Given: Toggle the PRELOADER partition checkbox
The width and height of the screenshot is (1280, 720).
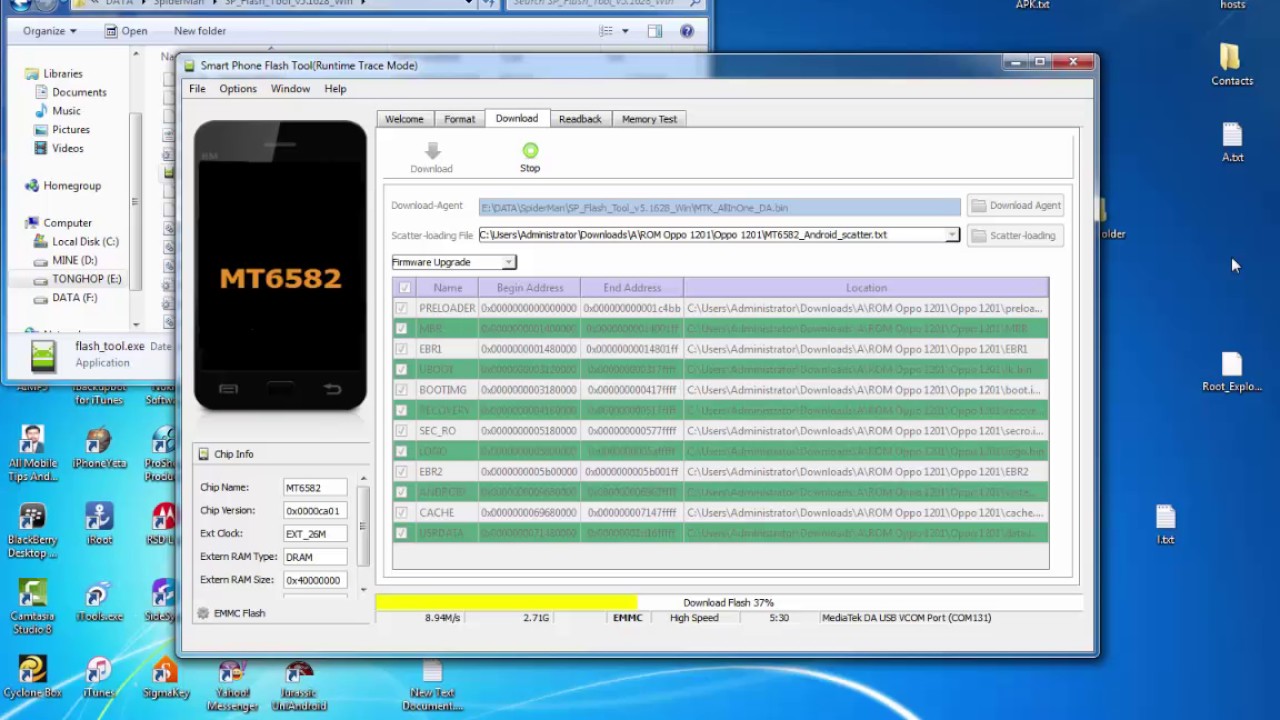Looking at the screenshot, I should (x=401, y=308).
